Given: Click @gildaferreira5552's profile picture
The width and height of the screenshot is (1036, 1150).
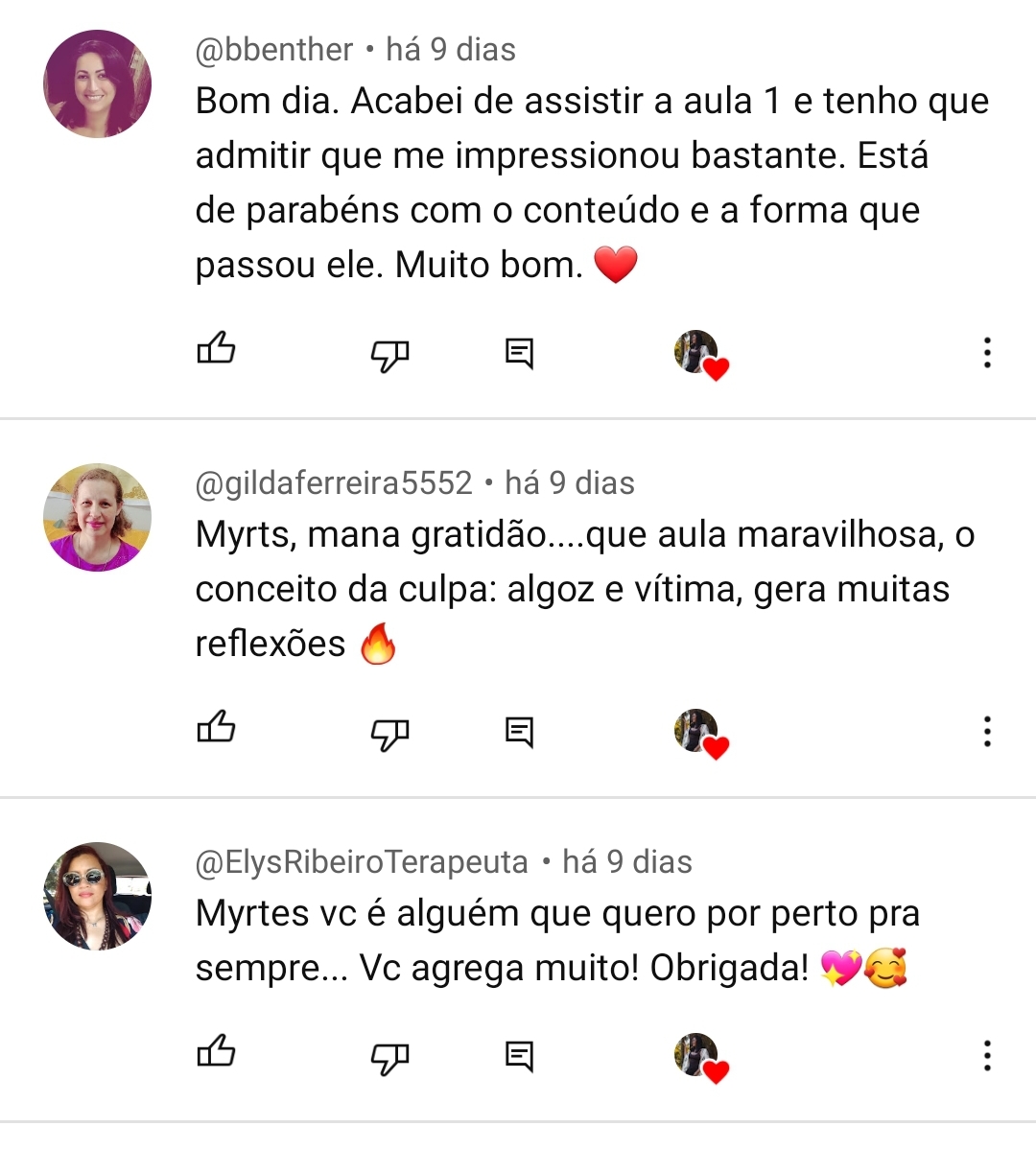Looking at the screenshot, I should (x=98, y=518).
